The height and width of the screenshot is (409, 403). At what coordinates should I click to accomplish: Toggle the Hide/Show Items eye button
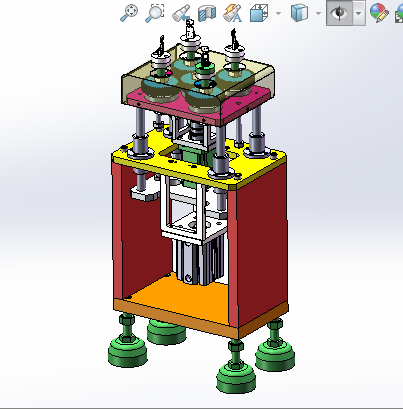click(x=339, y=13)
